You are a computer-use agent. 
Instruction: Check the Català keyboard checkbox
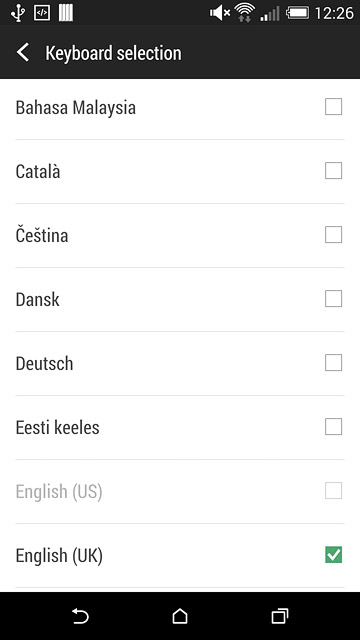[333, 171]
